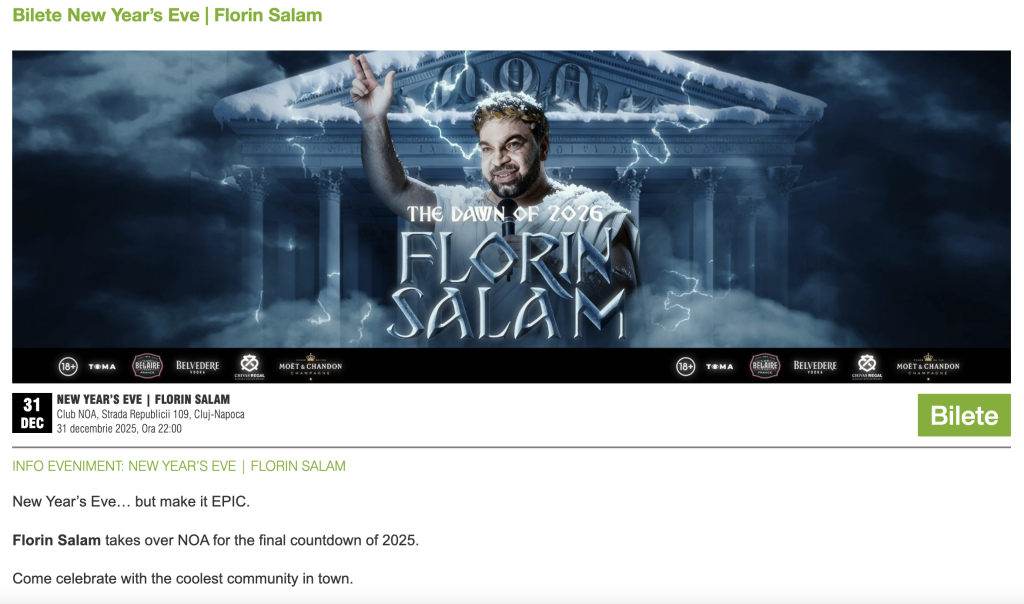Click the right Moët & Chandon logo
The height and width of the screenshot is (604, 1024).
click(x=928, y=366)
